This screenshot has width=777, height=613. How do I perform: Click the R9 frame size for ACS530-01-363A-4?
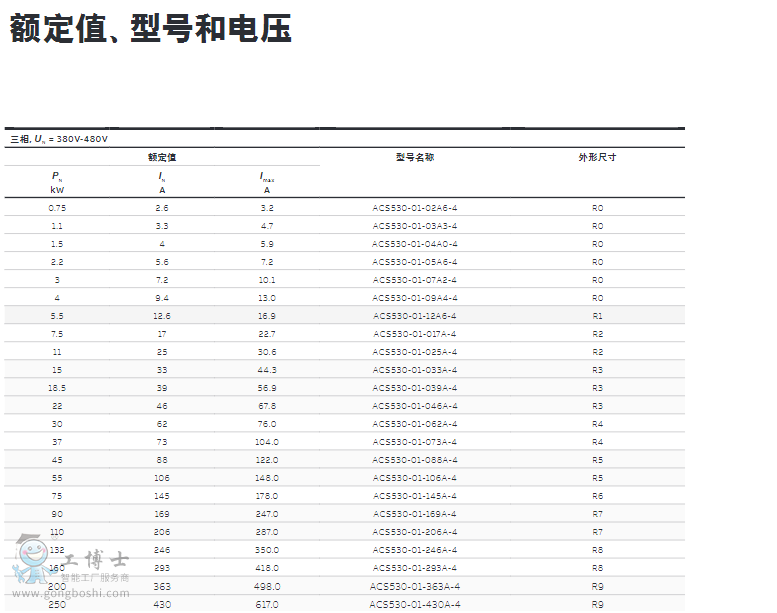597,586
